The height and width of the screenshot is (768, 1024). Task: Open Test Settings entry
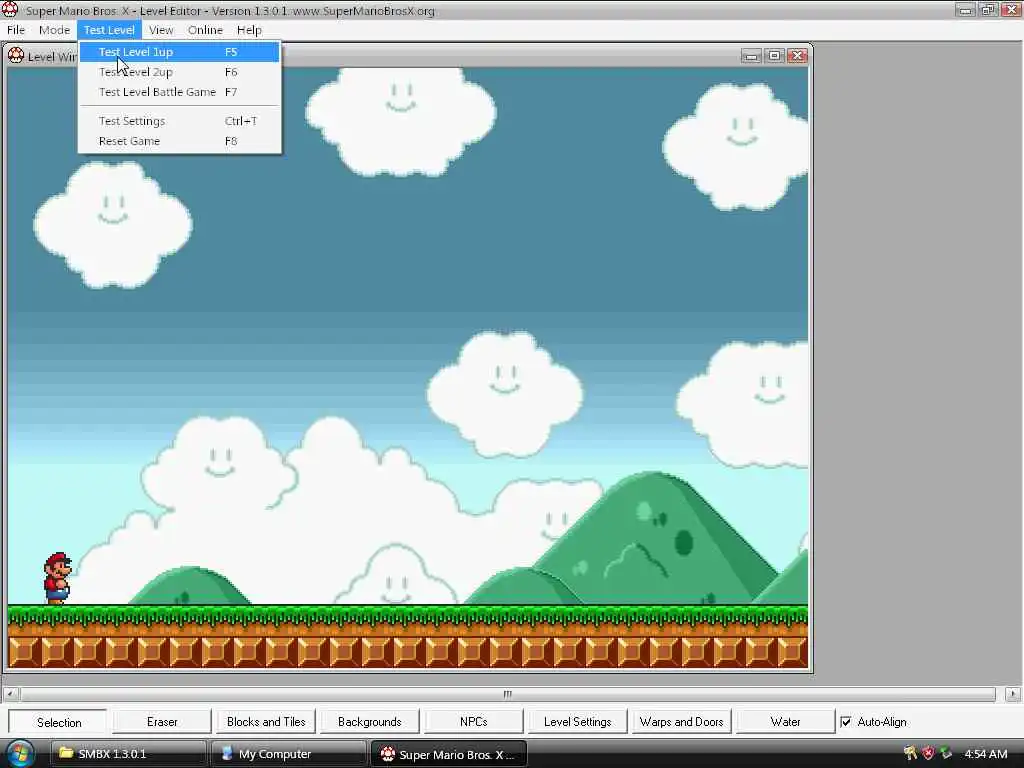[180, 121]
